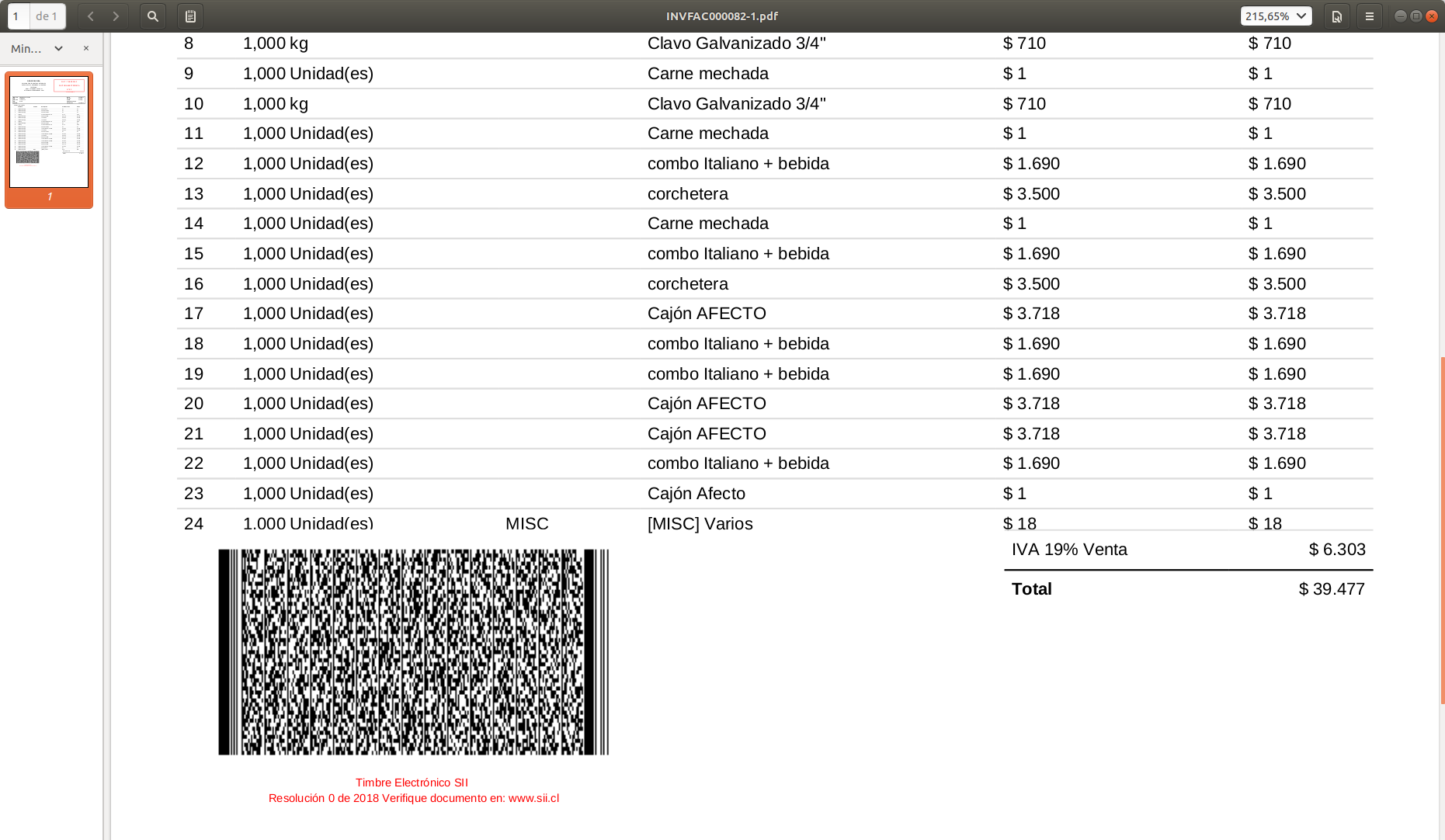Screen dimensions: 1445x840
Task: Expand the thumbnails chevron in the sidebar
Action: pyautogui.click(x=60, y=48)
